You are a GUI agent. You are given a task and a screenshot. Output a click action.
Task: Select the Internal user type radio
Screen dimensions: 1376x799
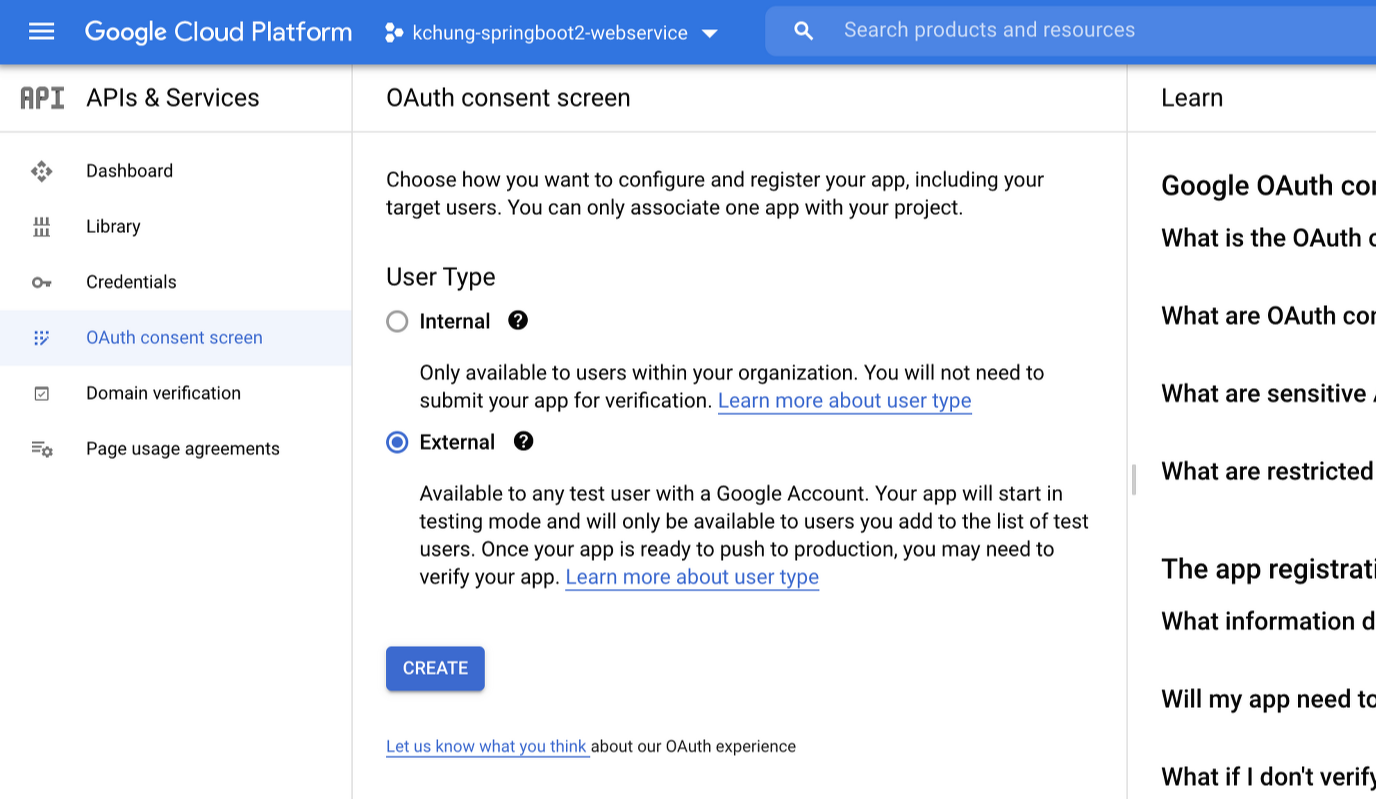pyautogui.click(x=397, y=321)
